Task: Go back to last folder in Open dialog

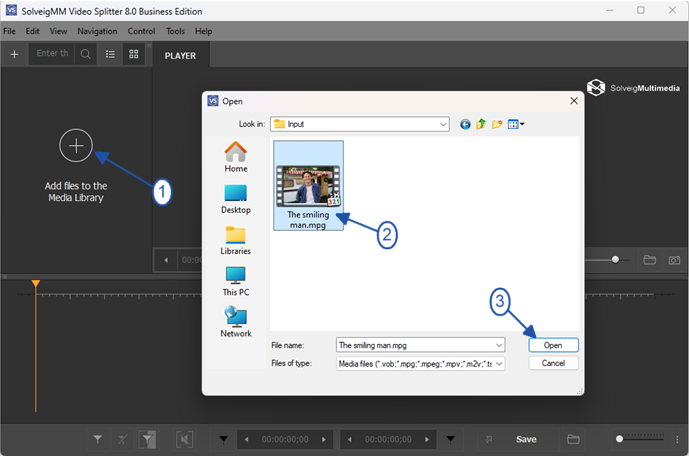Action: [465, 124]
